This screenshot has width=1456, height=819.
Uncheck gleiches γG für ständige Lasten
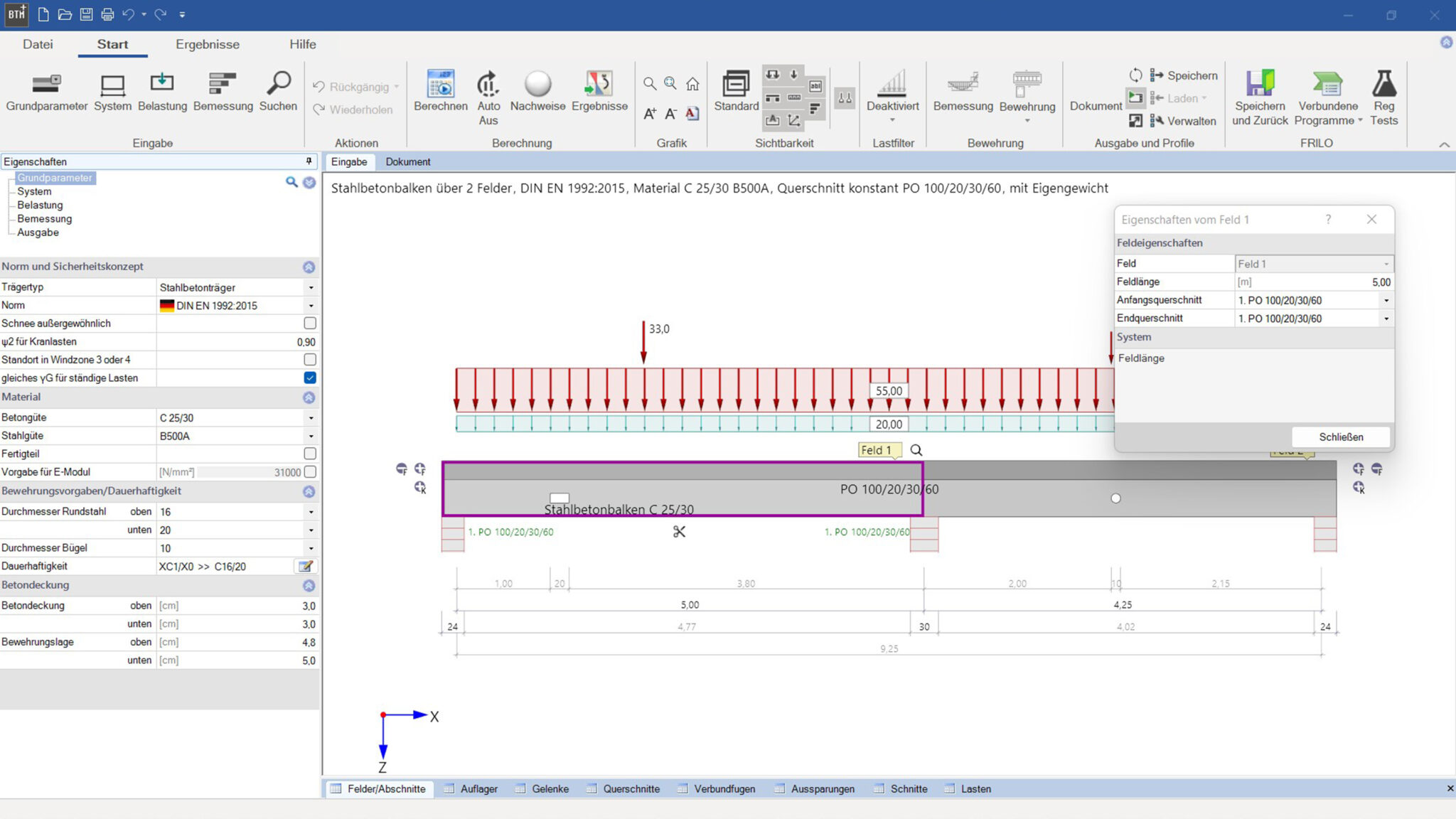pyautogui.click(x=310, y=378)
